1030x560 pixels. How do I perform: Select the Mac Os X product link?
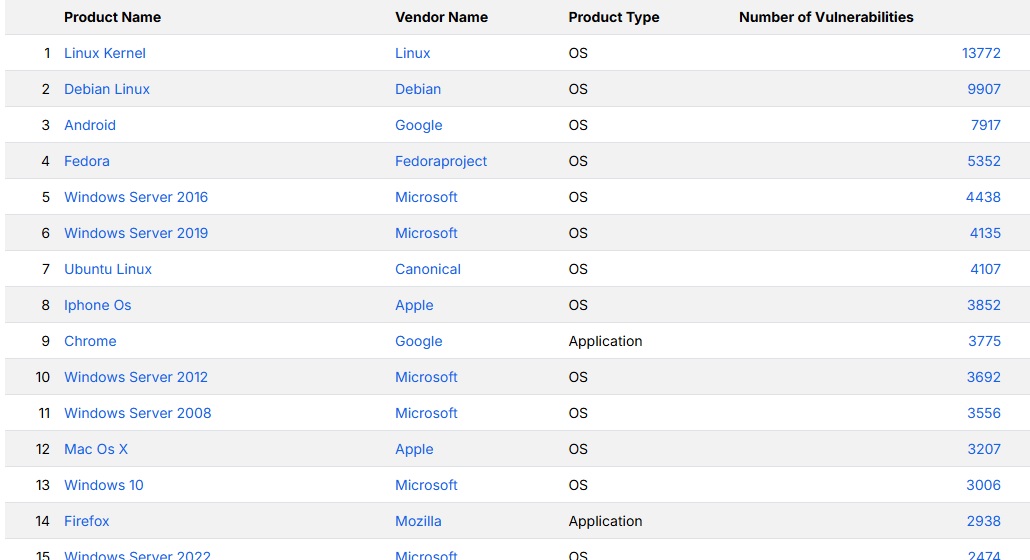[x=96, y=449]
